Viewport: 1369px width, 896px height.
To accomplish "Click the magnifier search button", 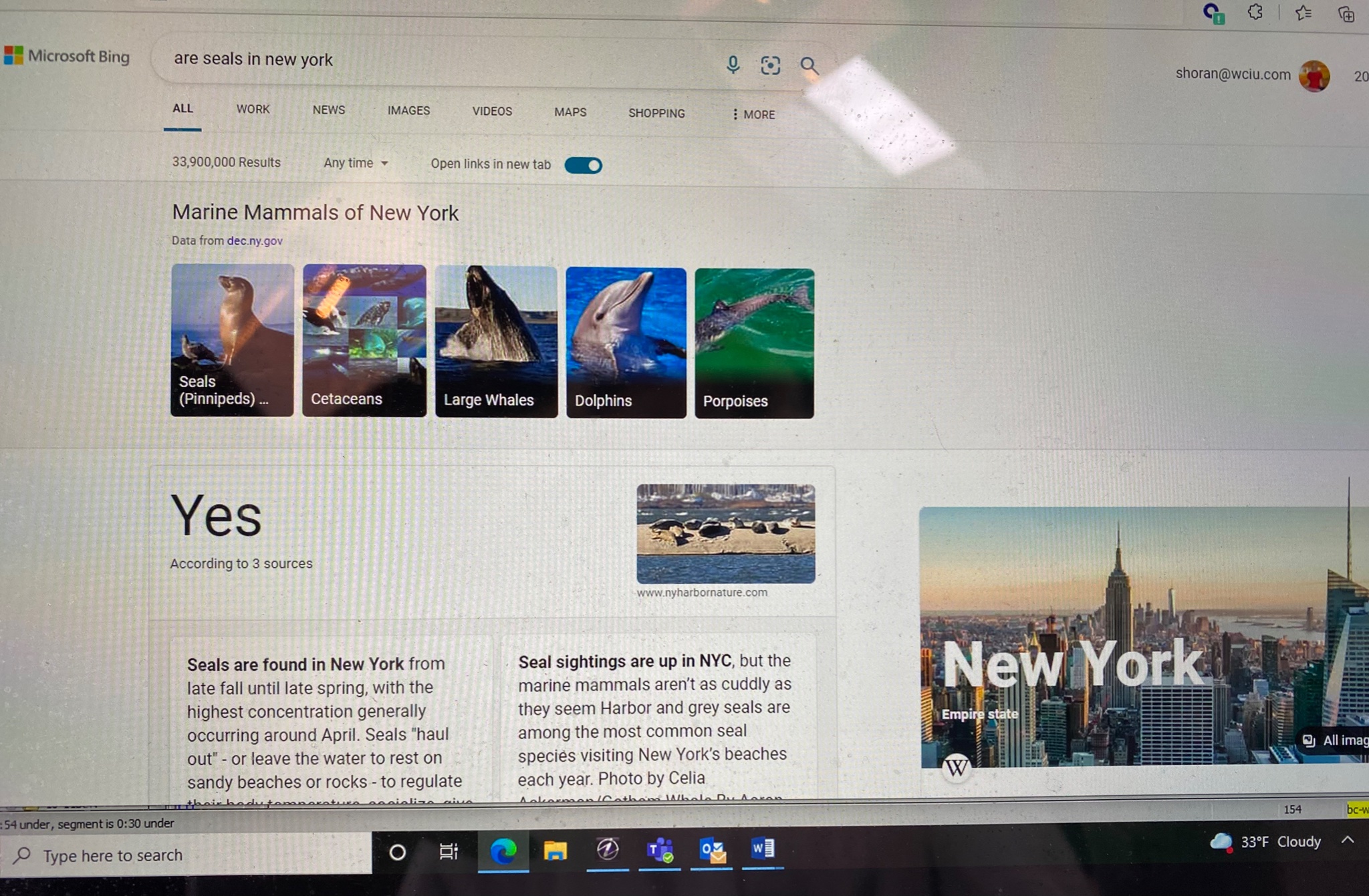I will point(809,65).
